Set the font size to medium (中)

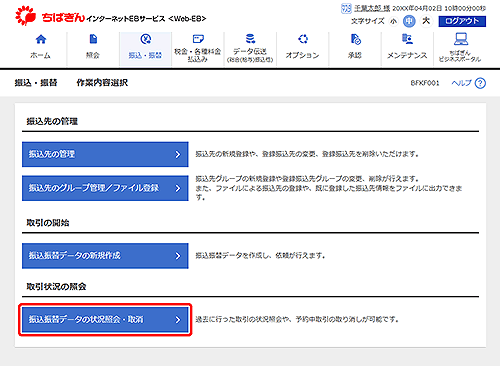tap(409, 21)
